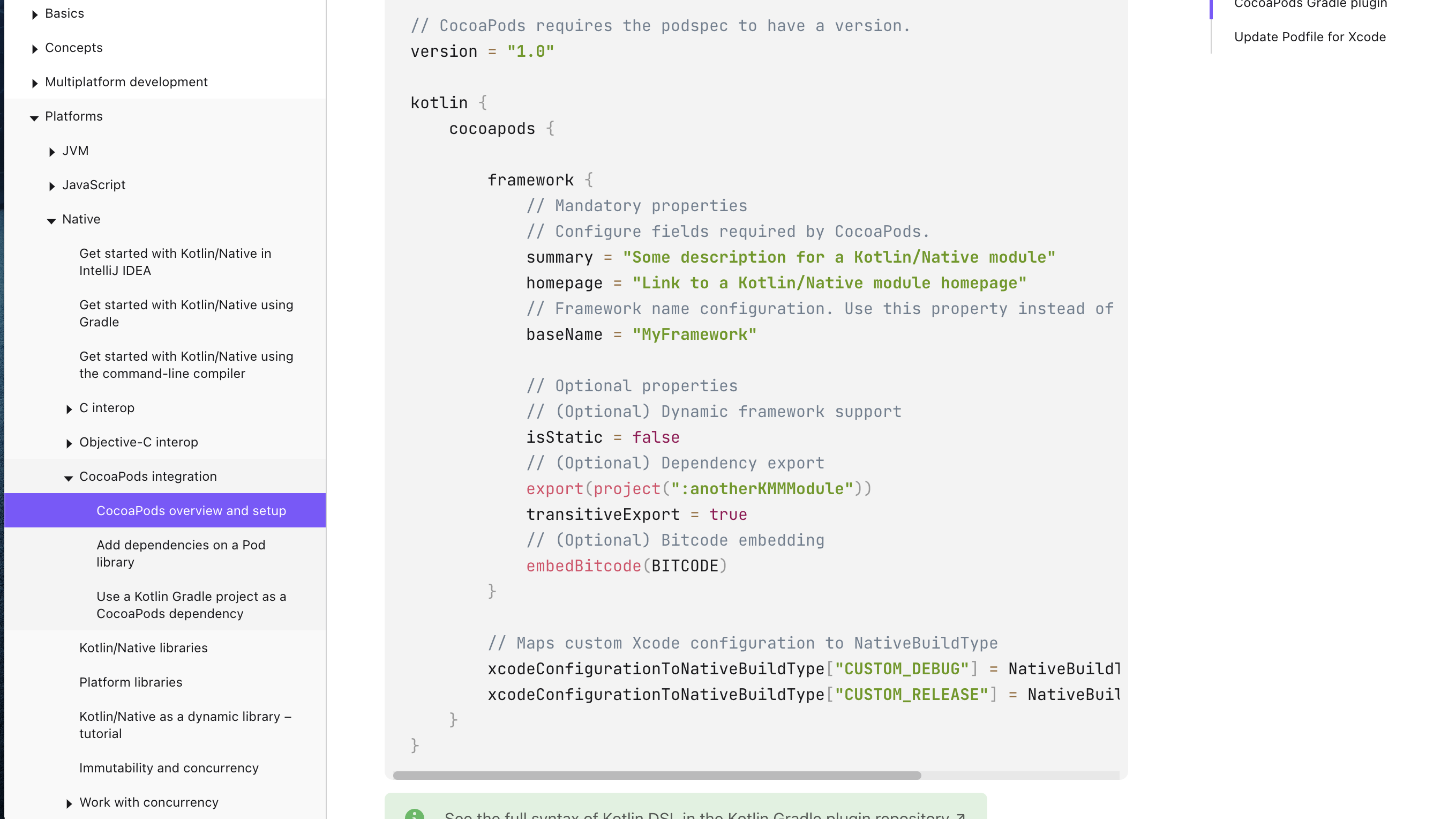Expand Work with concurrency arrow
1456x819 pixels.
(x=69, y=803)
